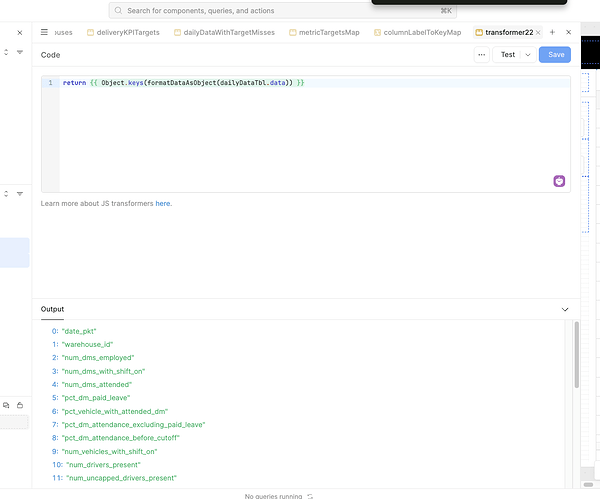600x499 pixels.
Task: Open the three-dots more options menu
Action: (481, 55)
